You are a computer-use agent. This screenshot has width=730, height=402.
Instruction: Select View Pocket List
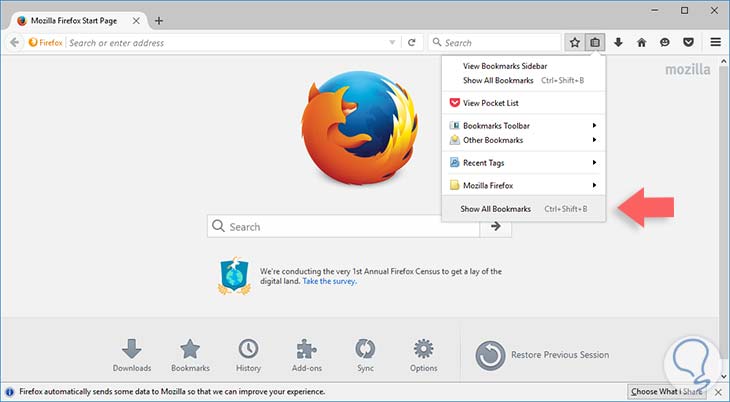click(524, 103)
